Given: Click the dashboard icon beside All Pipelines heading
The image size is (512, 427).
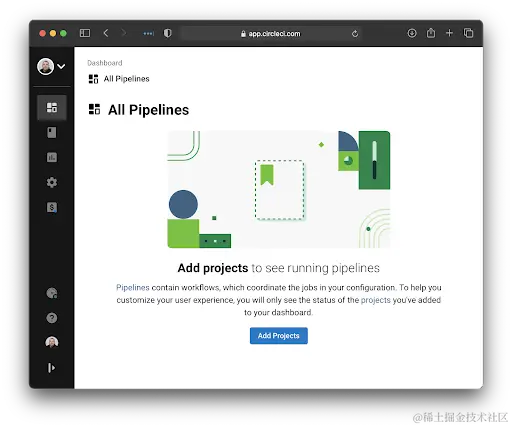Looking at the screenshot, I should pos(94,109).
